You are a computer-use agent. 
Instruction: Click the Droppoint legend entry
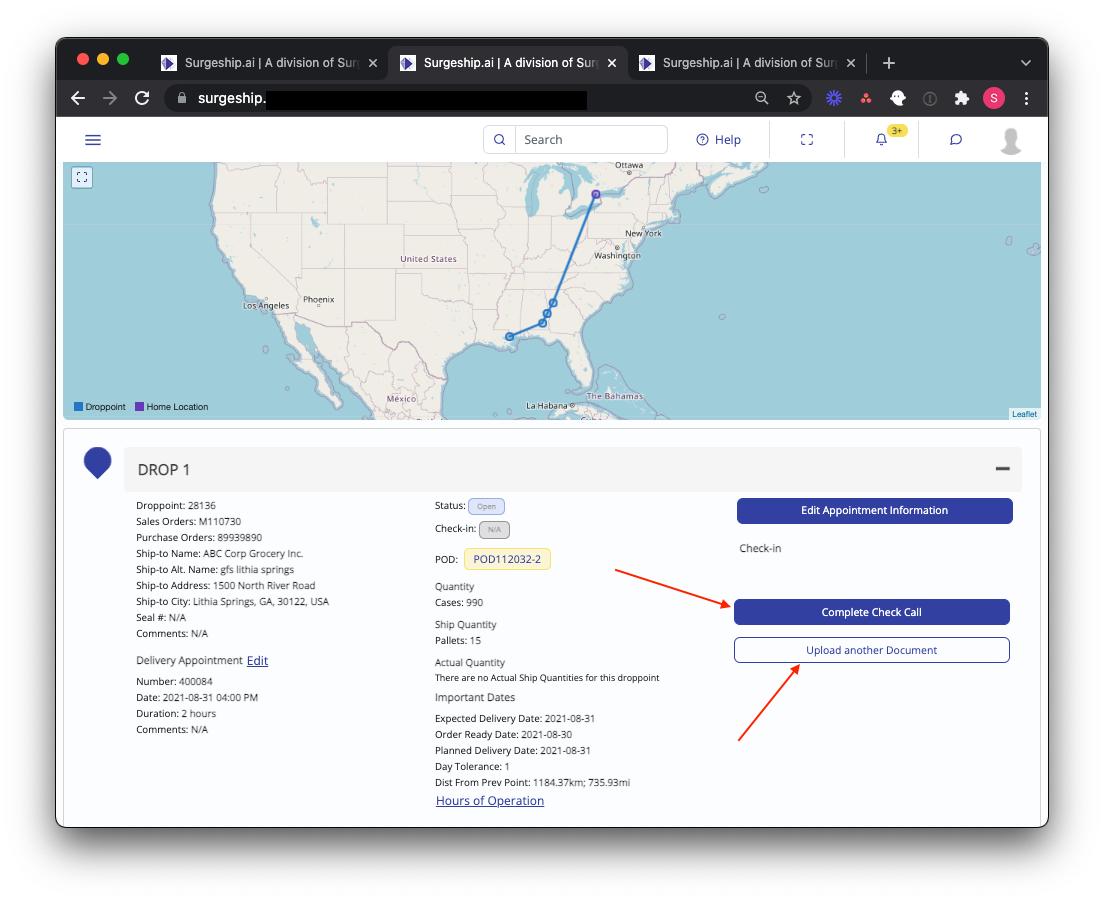100,407
